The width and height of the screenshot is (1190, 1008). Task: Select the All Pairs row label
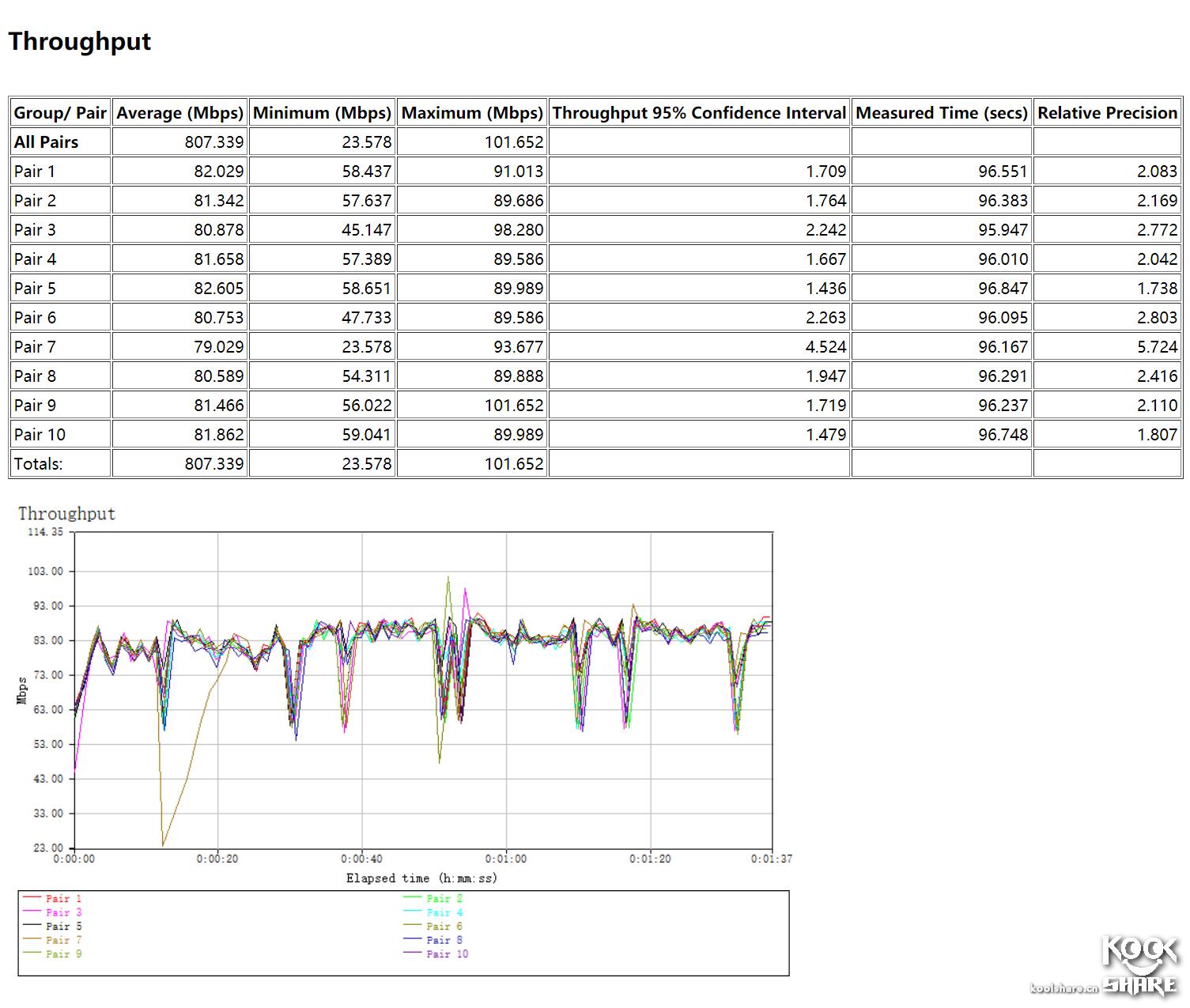click(46, 142)
